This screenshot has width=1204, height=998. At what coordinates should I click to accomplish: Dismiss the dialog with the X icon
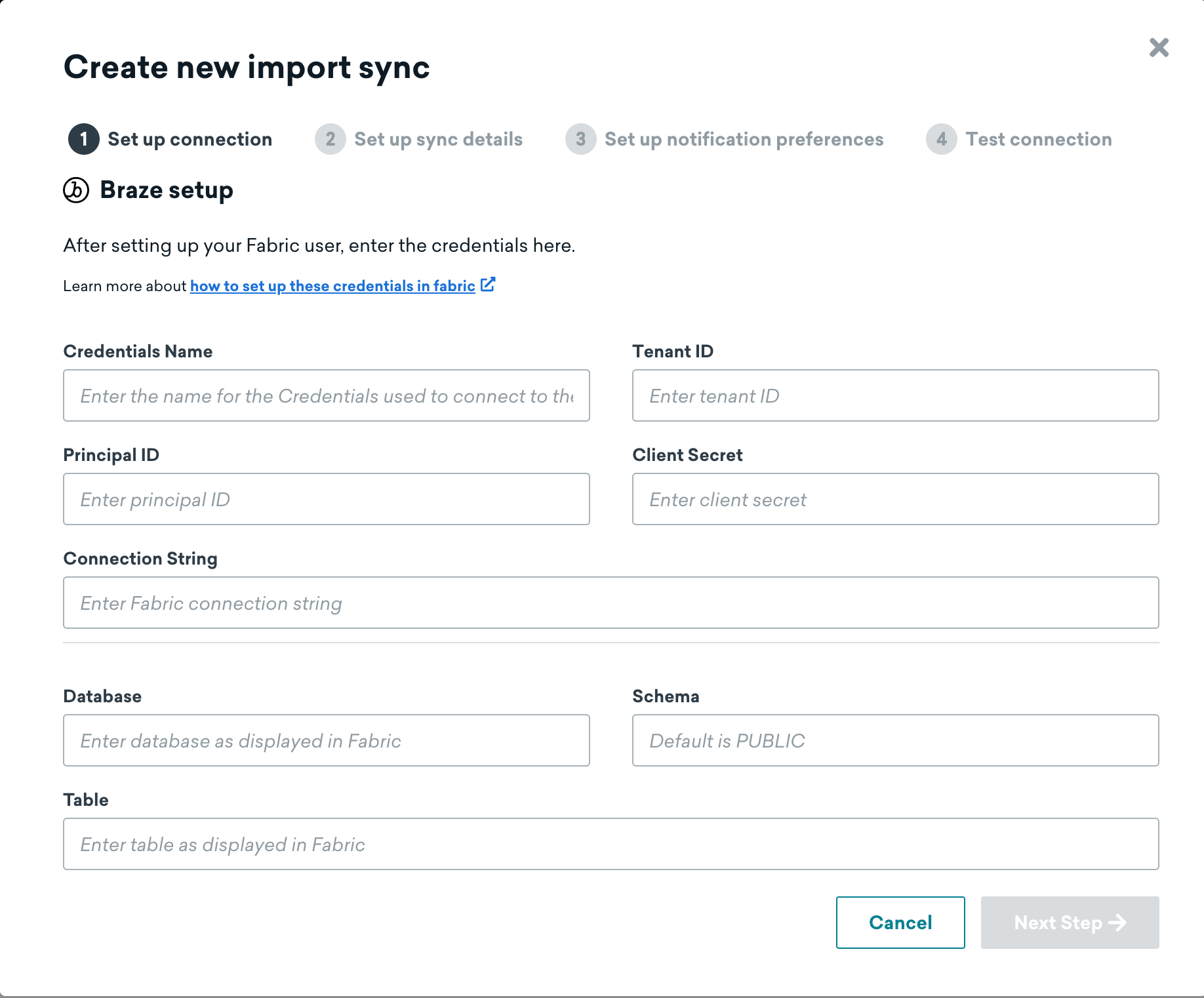pyautogui.click(x=1158, y=48)
